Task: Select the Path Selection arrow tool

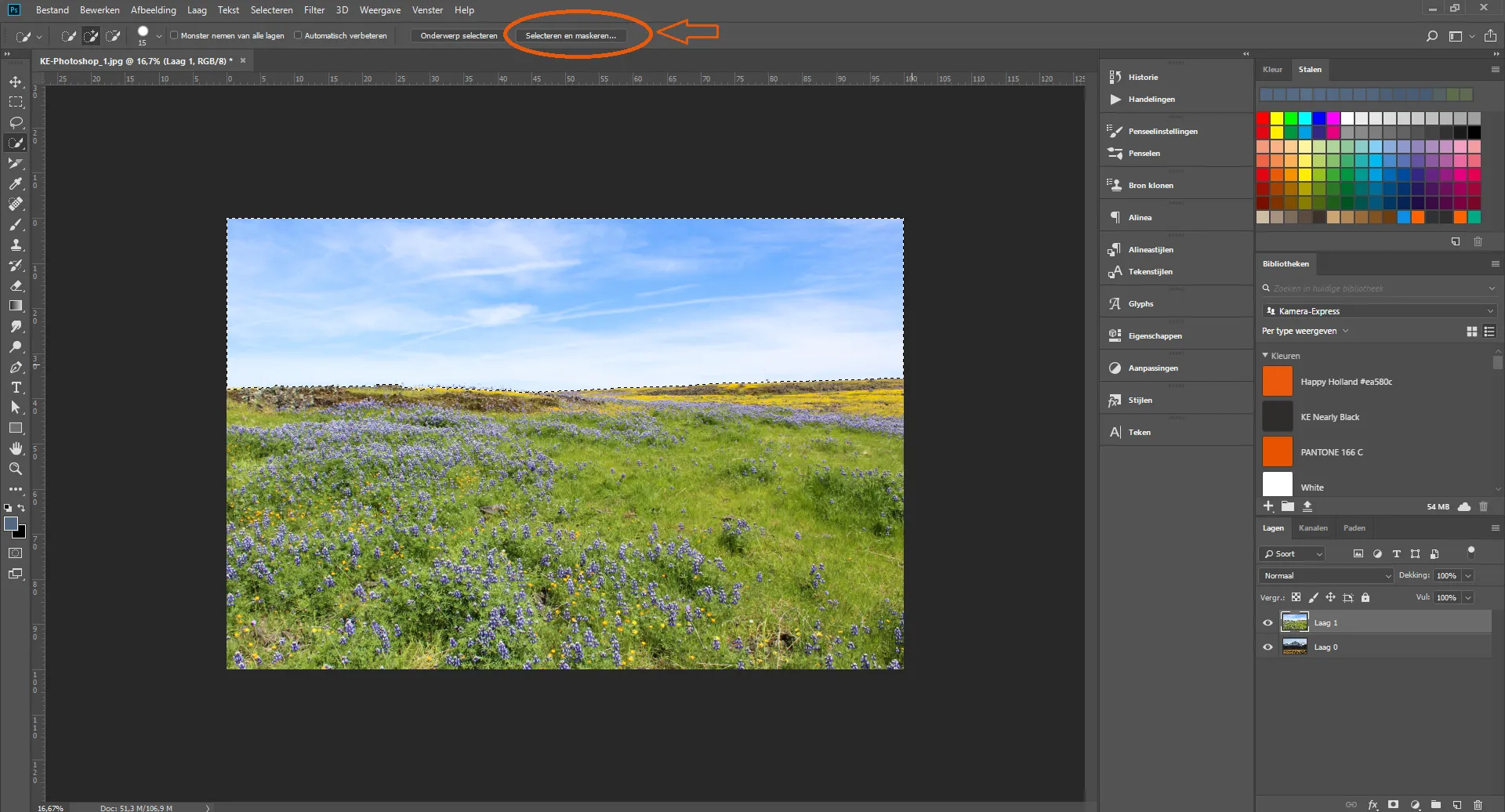Action: point(16,408)
